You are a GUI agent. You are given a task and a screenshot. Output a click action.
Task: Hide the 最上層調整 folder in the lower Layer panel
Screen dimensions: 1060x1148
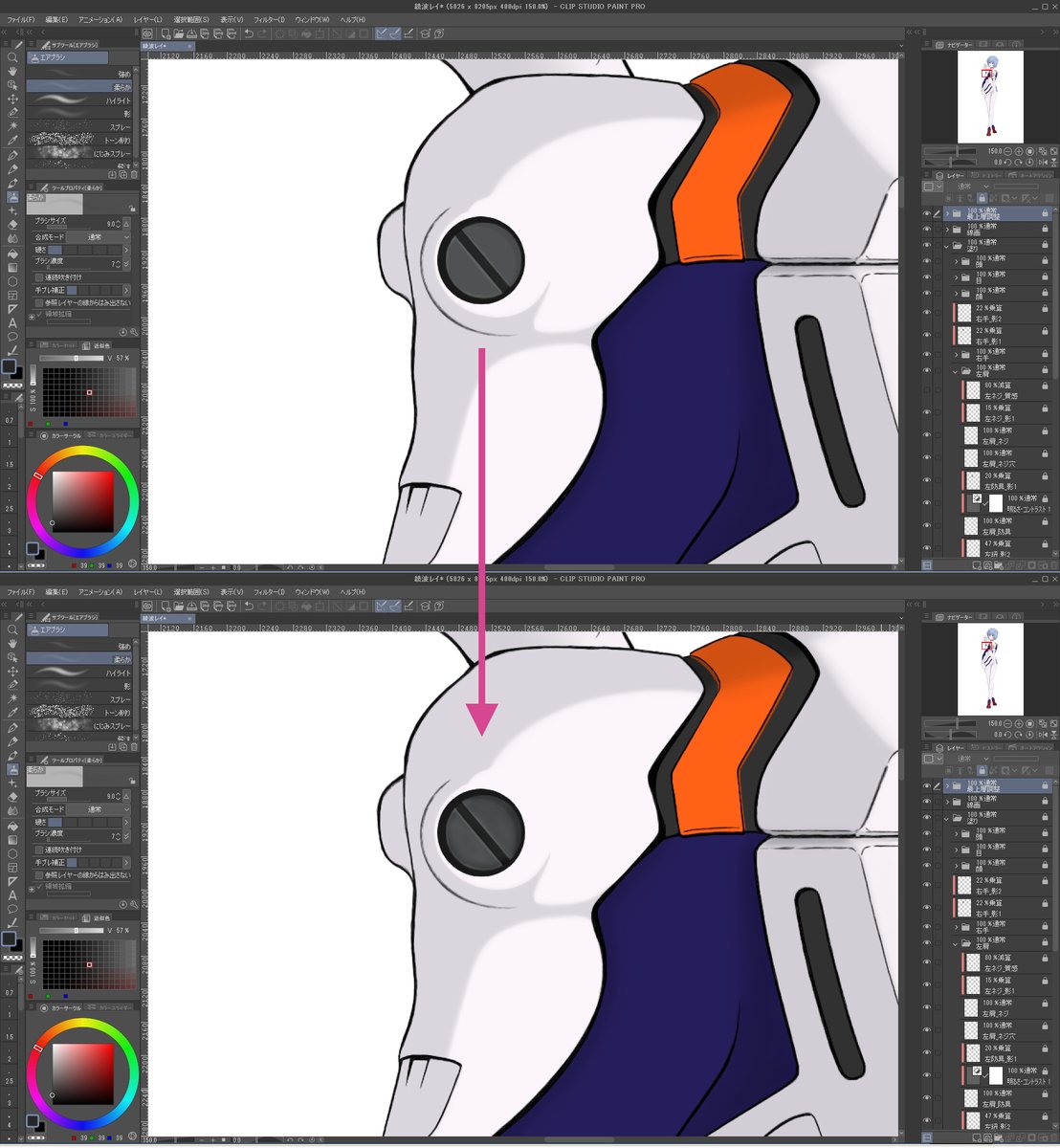click(927, 786)
